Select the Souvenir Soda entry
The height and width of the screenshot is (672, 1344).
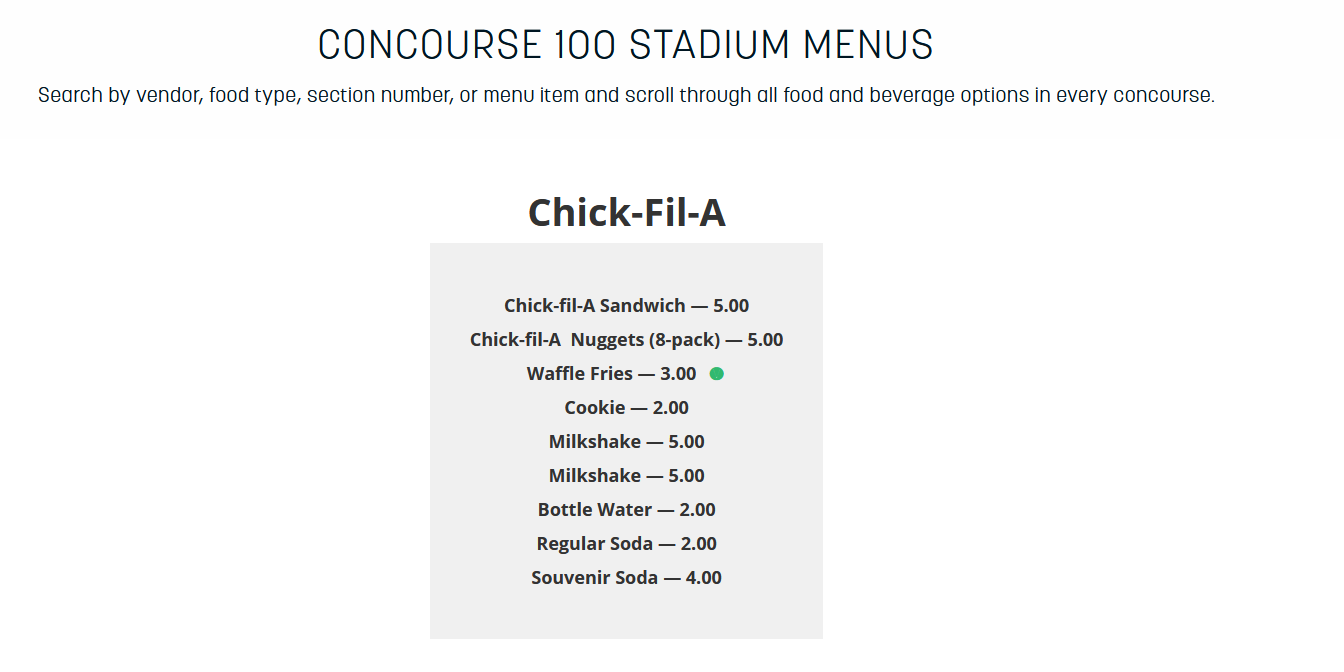pyautogui.click(x=626, y=578)
